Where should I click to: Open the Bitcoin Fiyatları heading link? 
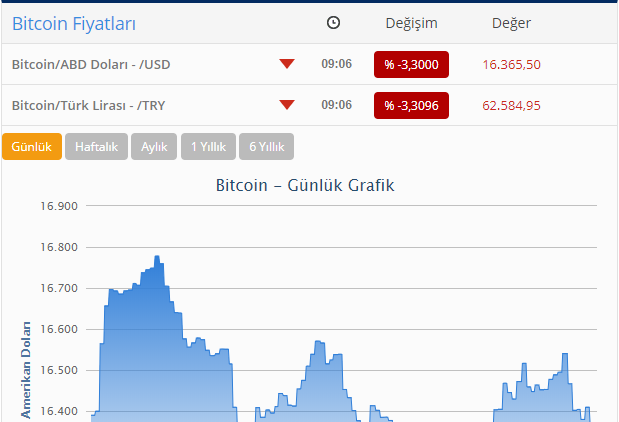(x=74, y=24)
